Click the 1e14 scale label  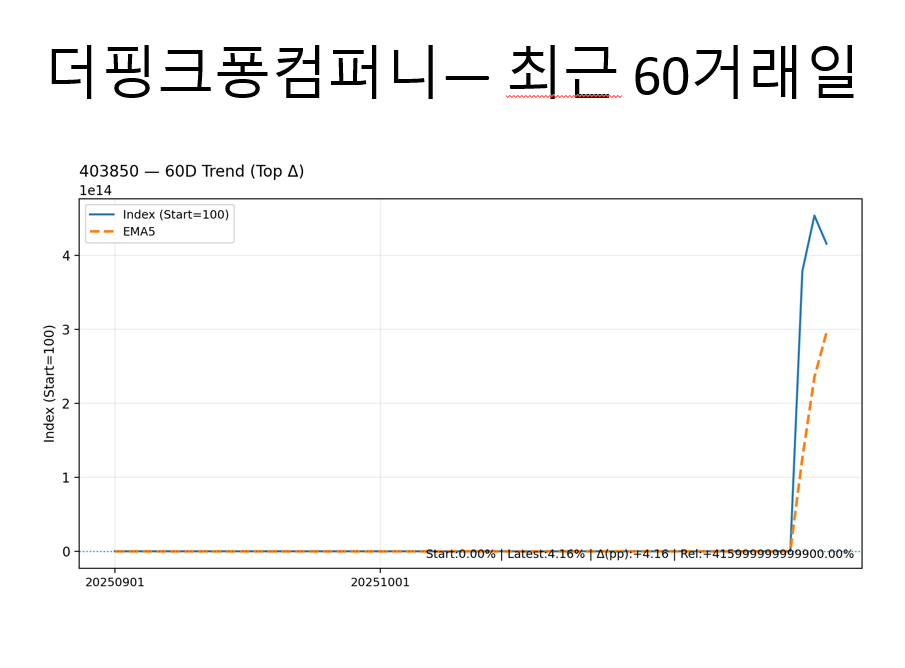click(x=95, y=191)
